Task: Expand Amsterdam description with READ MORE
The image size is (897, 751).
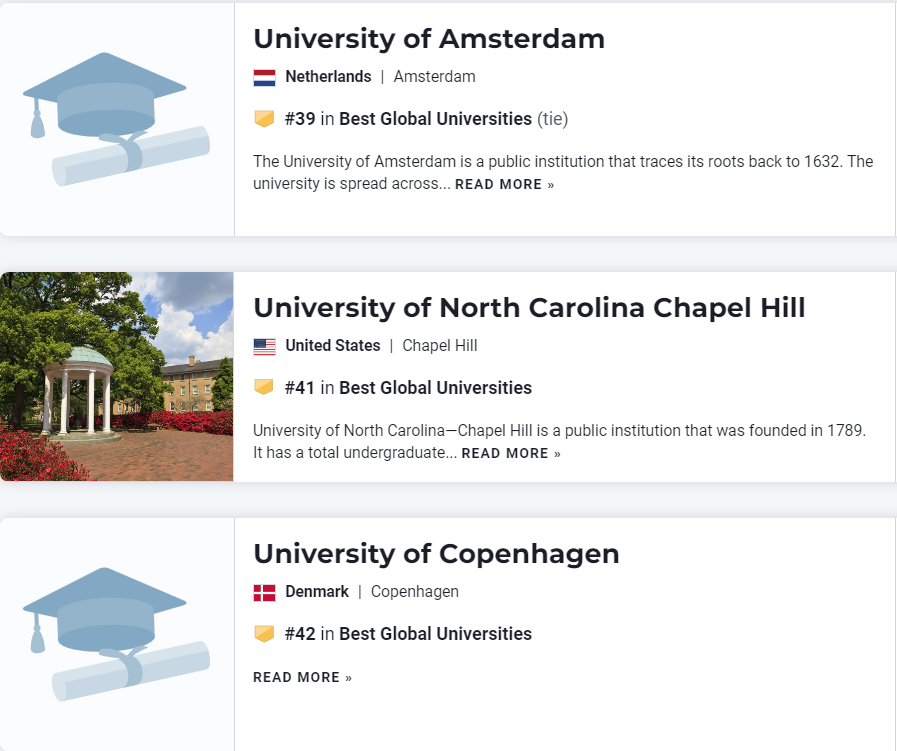Action: (504, 185)
